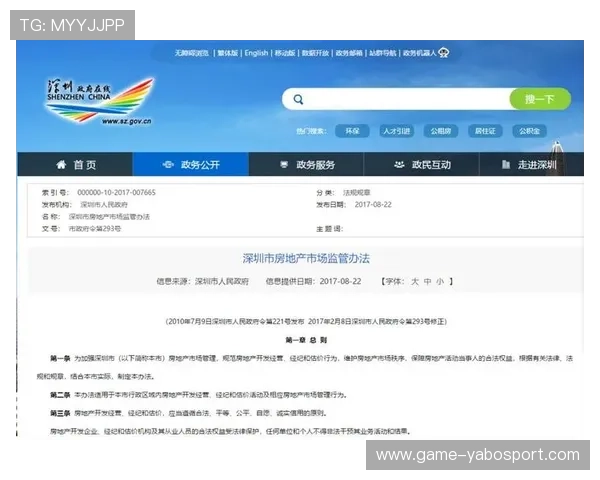
Task: Select the 公积金 hot search tag
Action: [529, 131]
